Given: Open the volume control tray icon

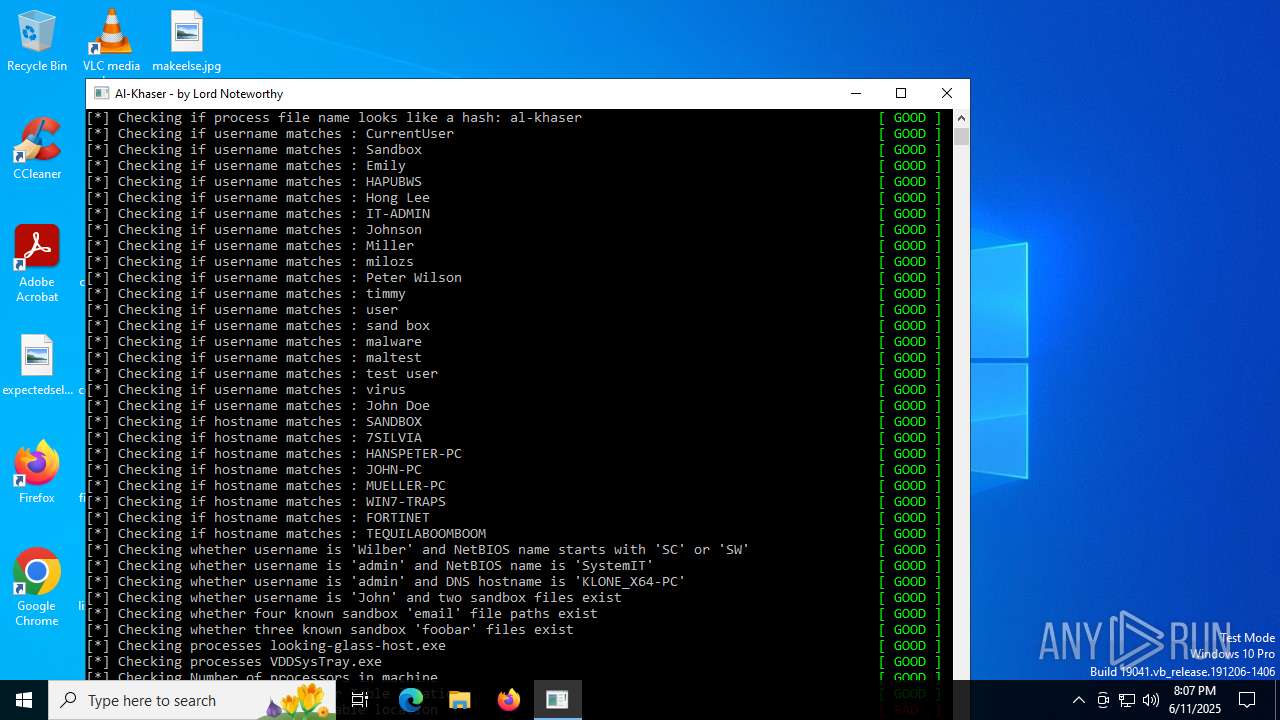Looking at the screenshot, I should click(x=1151, y=700).
